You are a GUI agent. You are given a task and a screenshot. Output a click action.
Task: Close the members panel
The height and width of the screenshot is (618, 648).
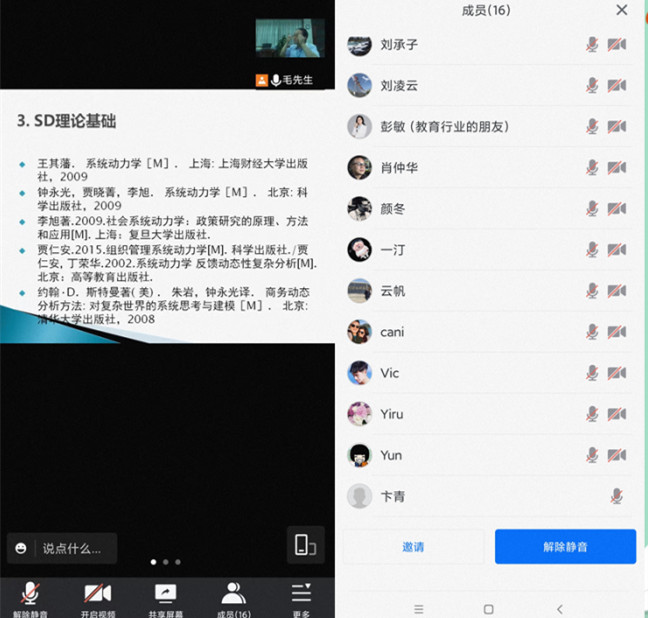pos(621,10)
